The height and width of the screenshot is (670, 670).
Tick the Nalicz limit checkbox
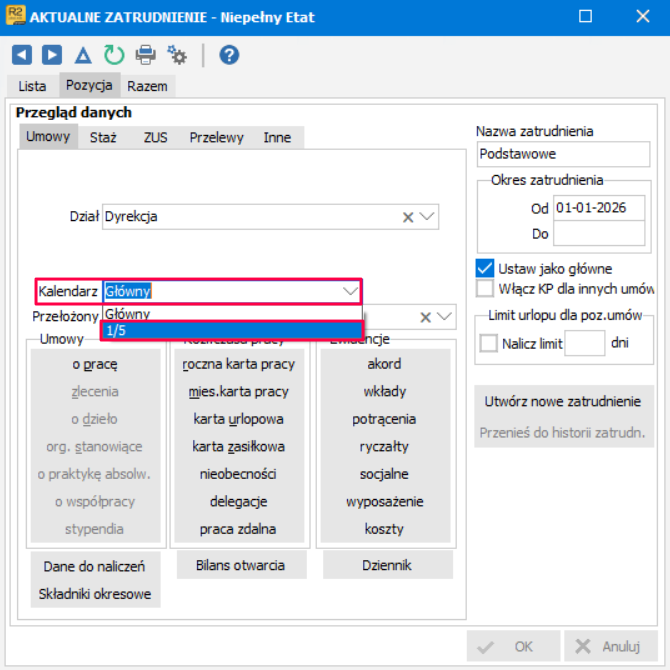tap(488, 343)
